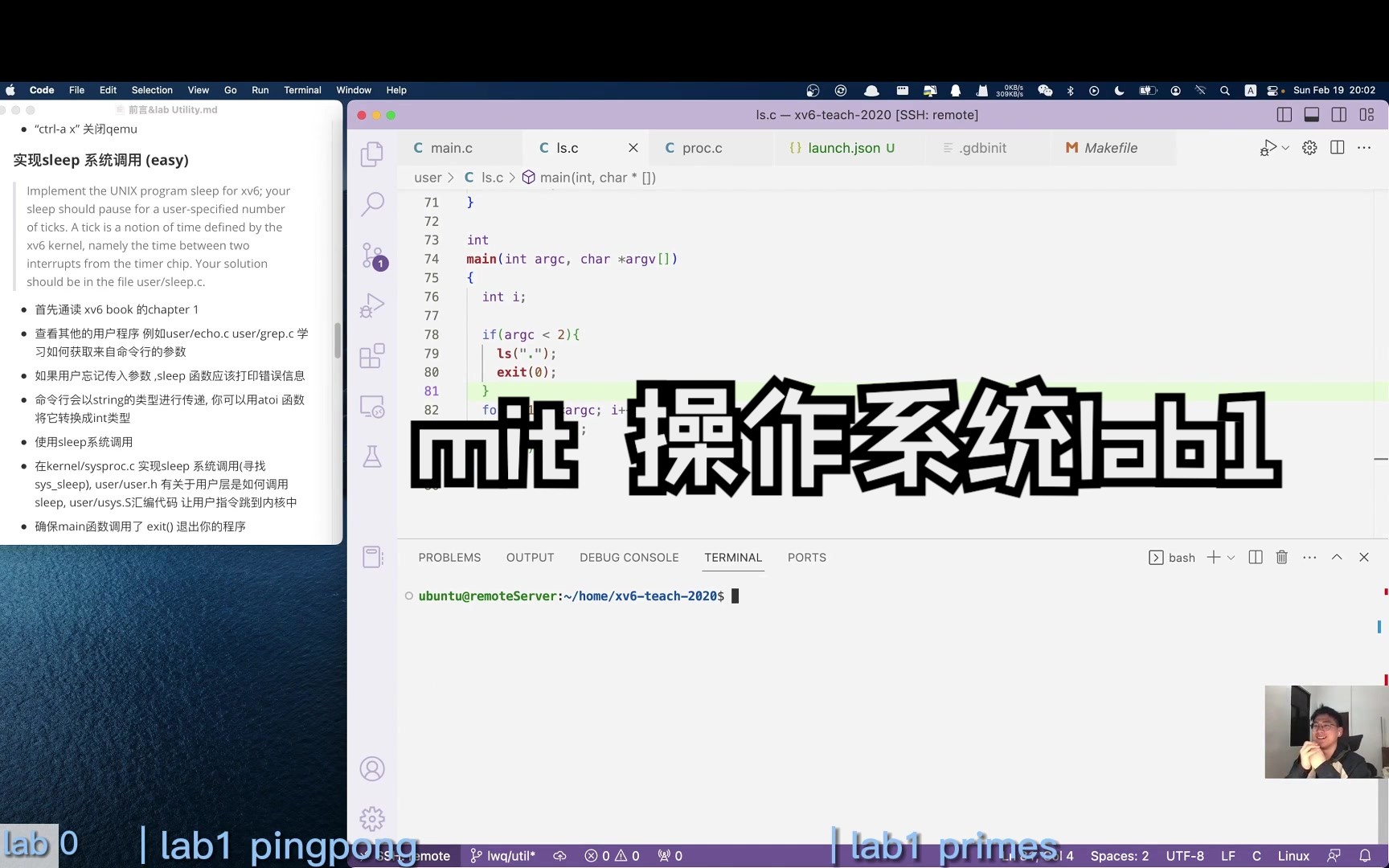Open terminal panel more actions ellipsis
1389x868 pixels.
(x=1309, y=558)
